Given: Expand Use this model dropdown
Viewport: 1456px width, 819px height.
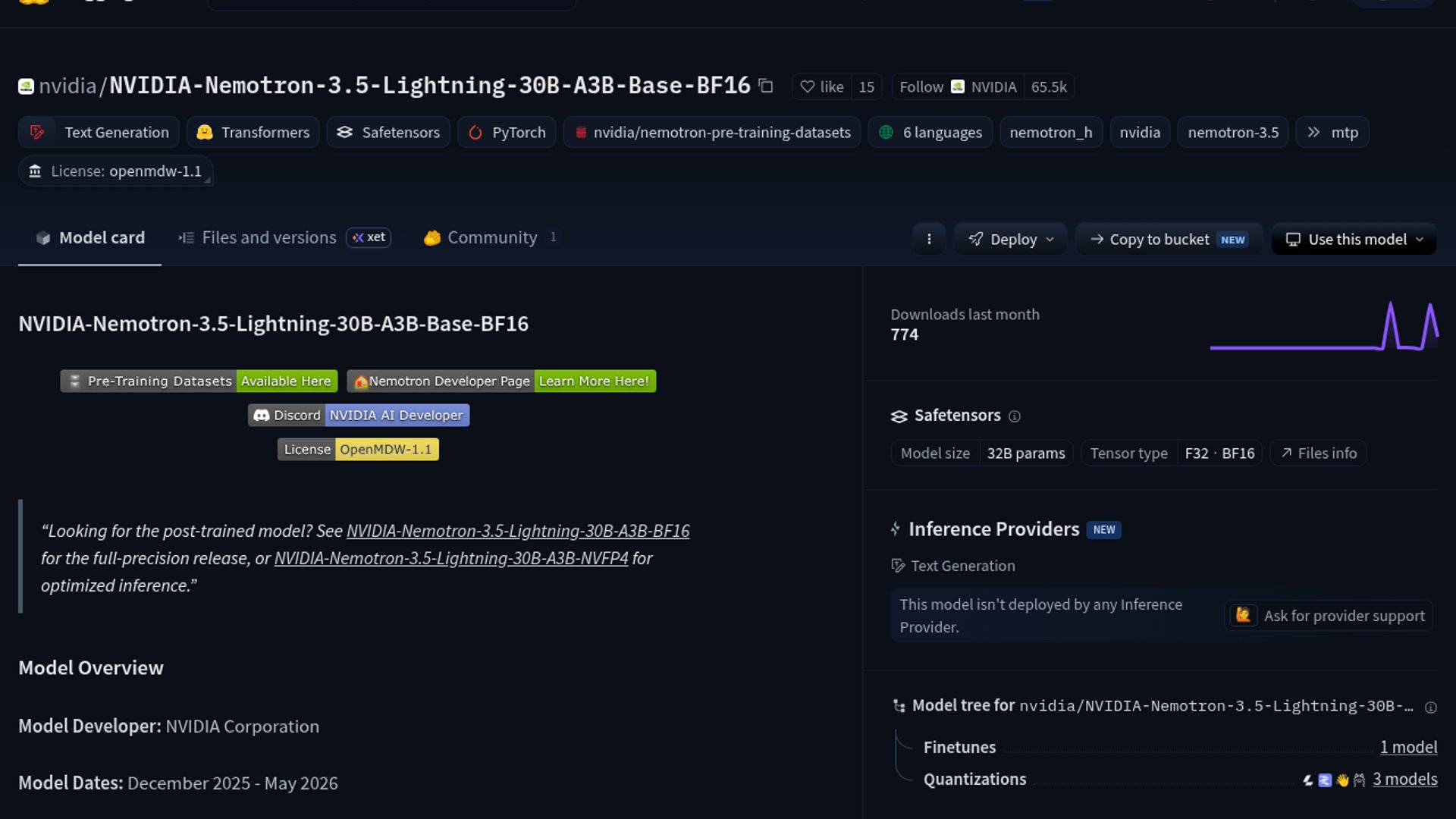Looking at the screenshot, I should coord(1354,240).
